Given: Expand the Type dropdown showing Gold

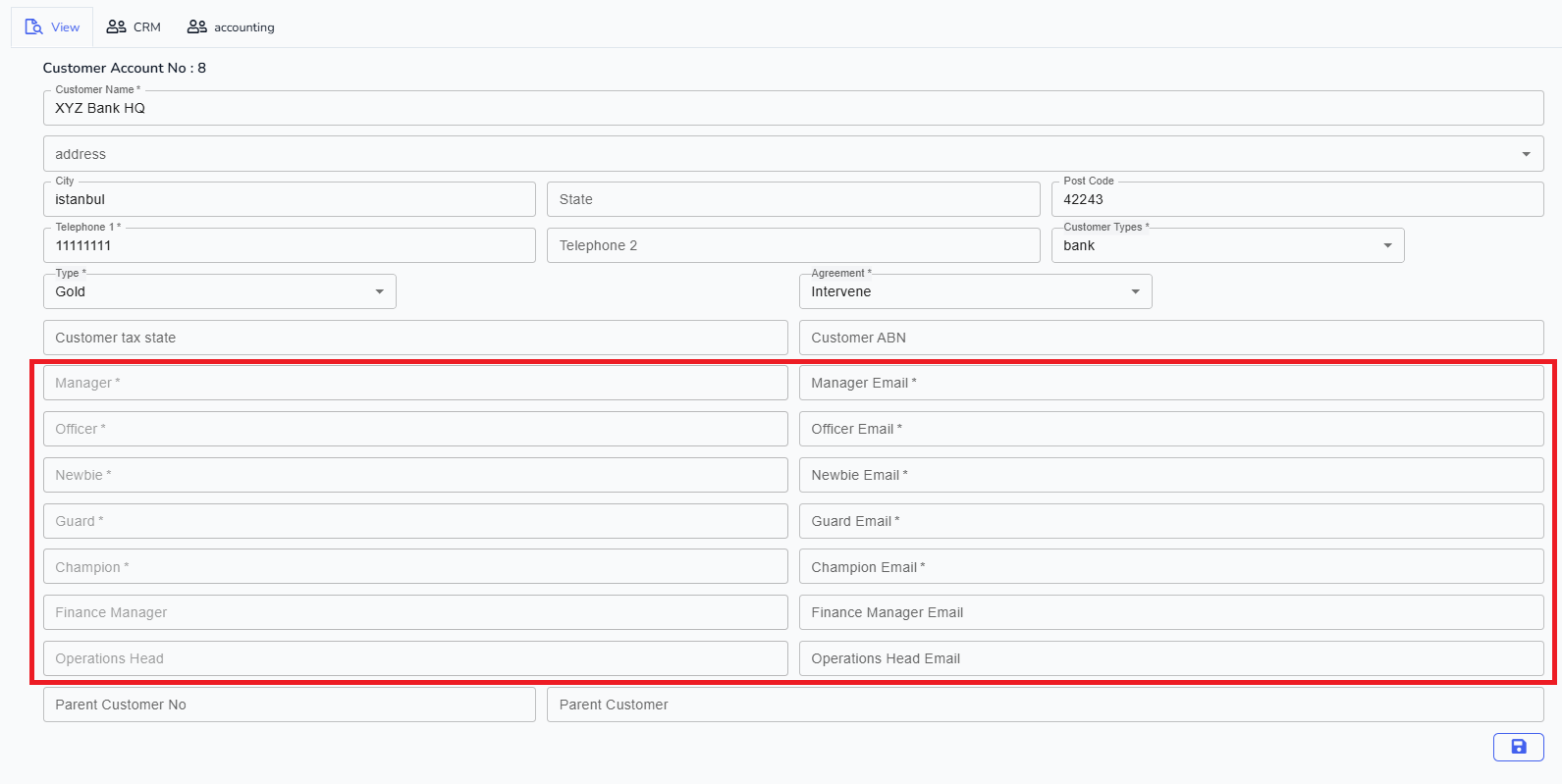Looking at the screenshot, I should click(x=379, y=291).
